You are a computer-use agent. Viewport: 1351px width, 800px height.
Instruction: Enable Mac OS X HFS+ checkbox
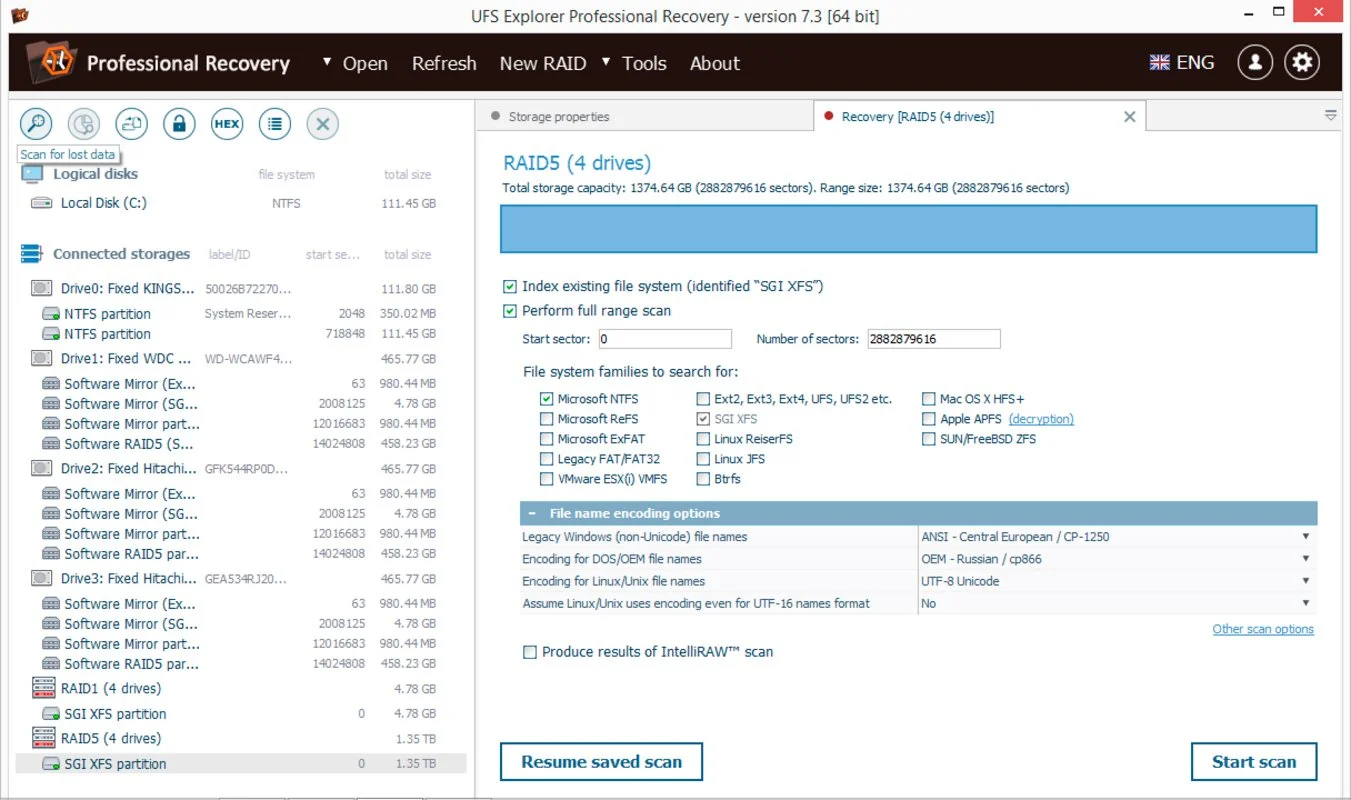point(929,399)
